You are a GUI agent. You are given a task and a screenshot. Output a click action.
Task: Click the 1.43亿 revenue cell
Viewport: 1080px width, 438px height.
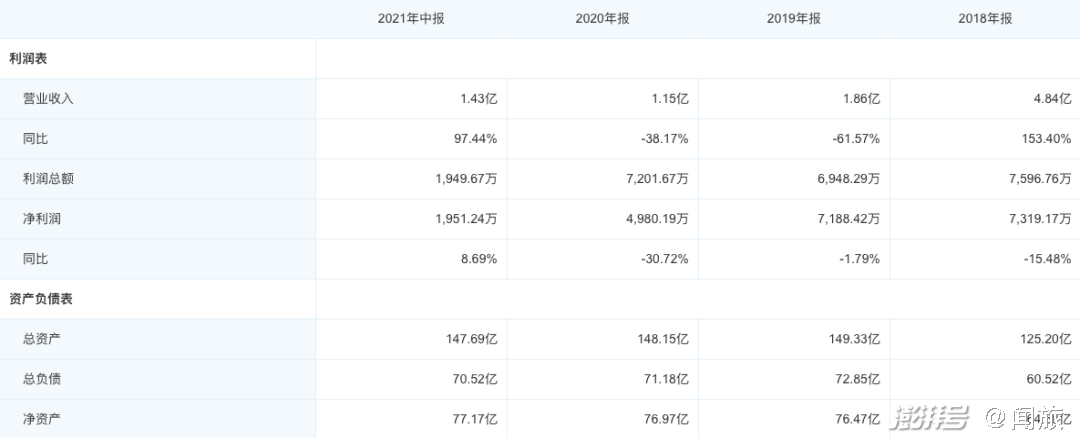tap(472, 99)
